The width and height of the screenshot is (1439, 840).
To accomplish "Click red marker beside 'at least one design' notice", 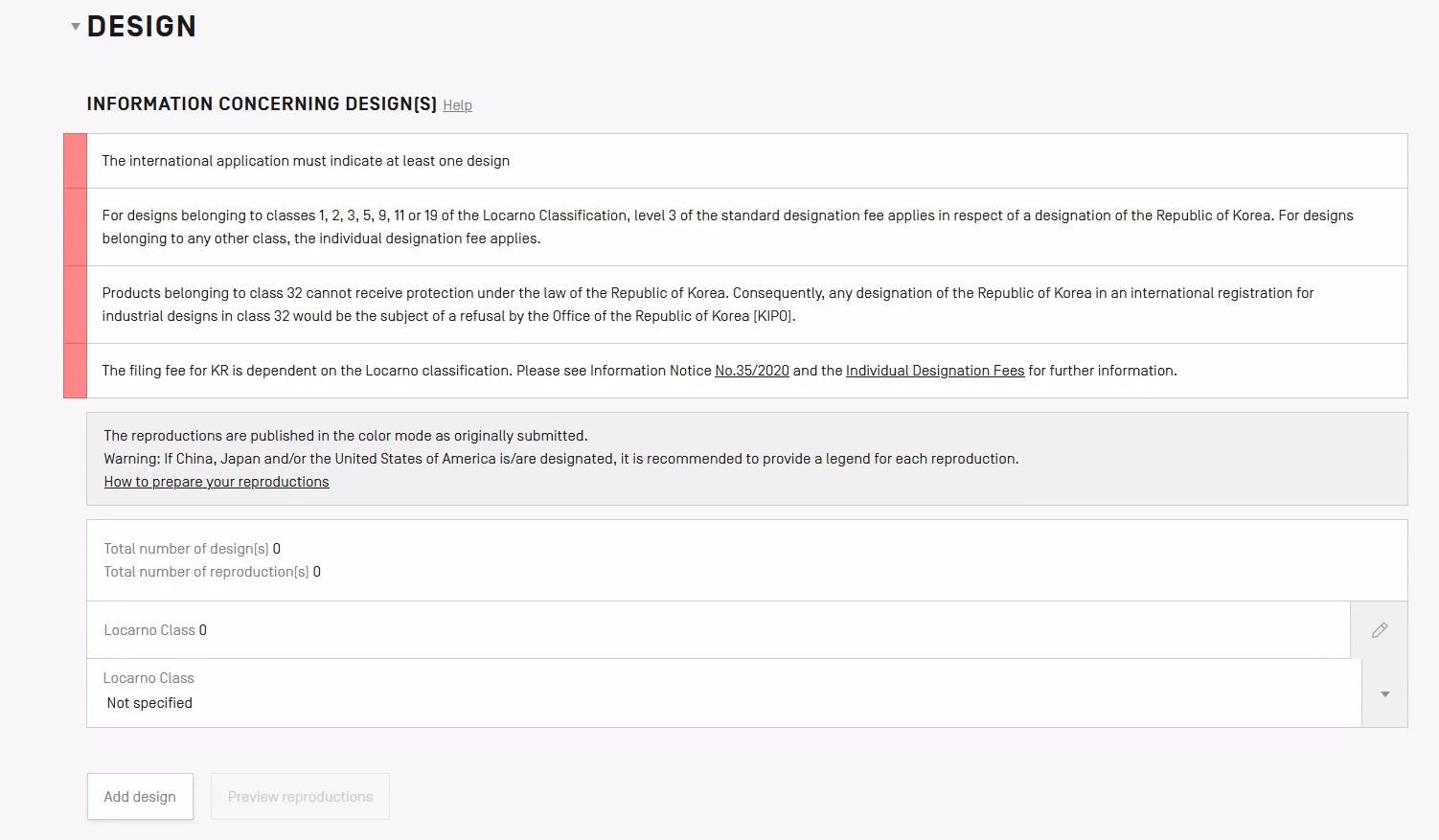I will [75, 161].
